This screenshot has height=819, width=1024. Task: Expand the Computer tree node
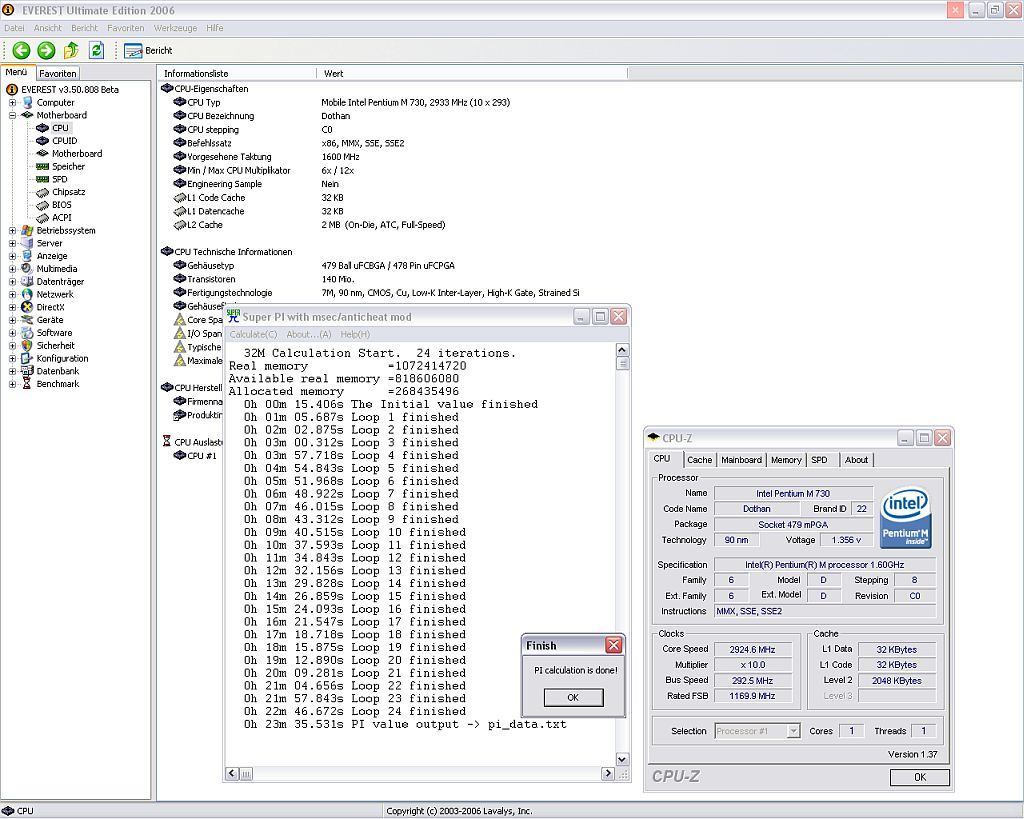[12, 103]
